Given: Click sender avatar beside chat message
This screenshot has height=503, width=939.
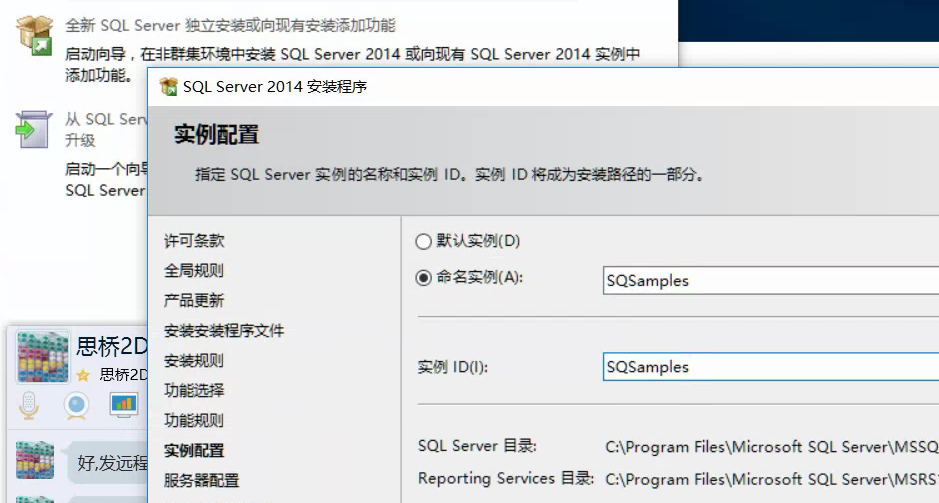Looking at the screenshot, I should (35, 459).
